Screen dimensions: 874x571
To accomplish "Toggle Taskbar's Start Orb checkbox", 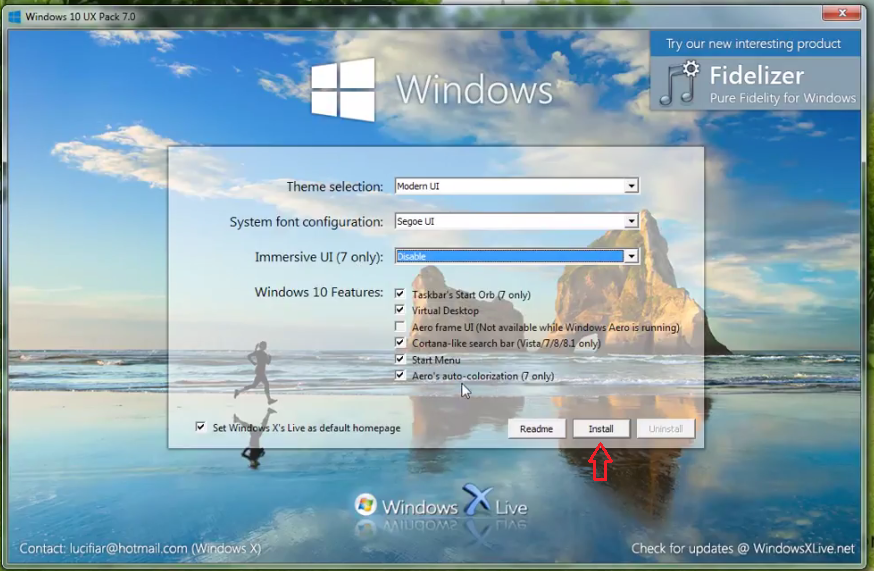I will [x=400, y=295].
